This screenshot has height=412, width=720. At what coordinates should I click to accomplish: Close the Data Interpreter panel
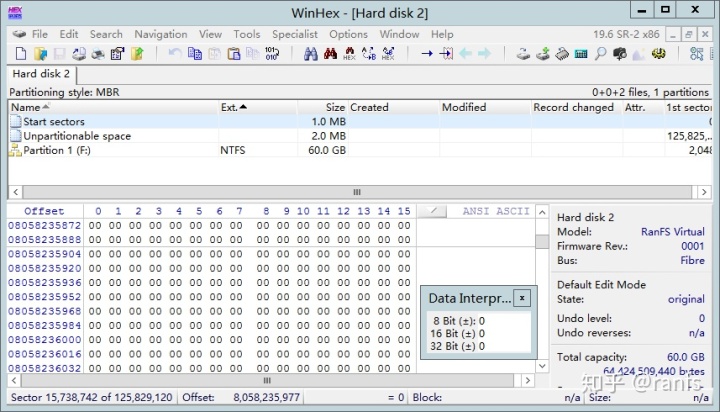[x=522, y=298]
